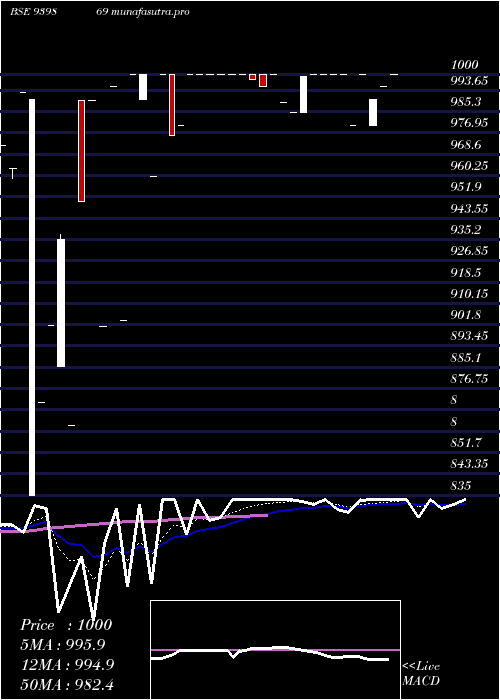The image size is (500, 700).
Task: Click the 'Price : 1000' readout
Action: coord(66,625)
